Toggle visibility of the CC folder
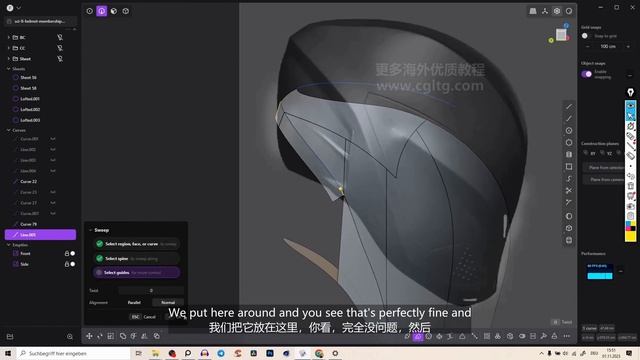Screen dimensions: 640x360 60,48
